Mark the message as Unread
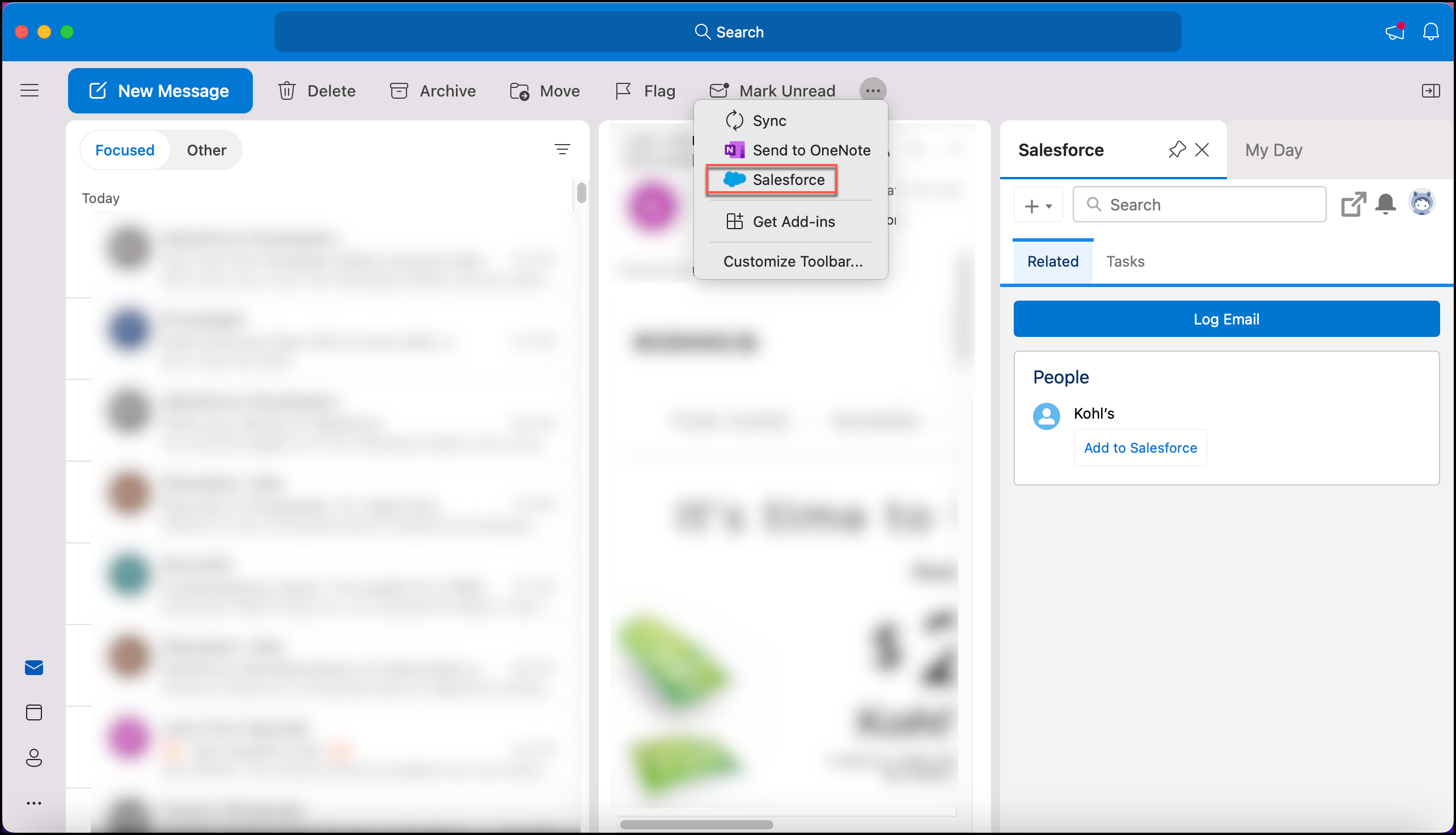 pyautogui.click(x=772, y=91)
